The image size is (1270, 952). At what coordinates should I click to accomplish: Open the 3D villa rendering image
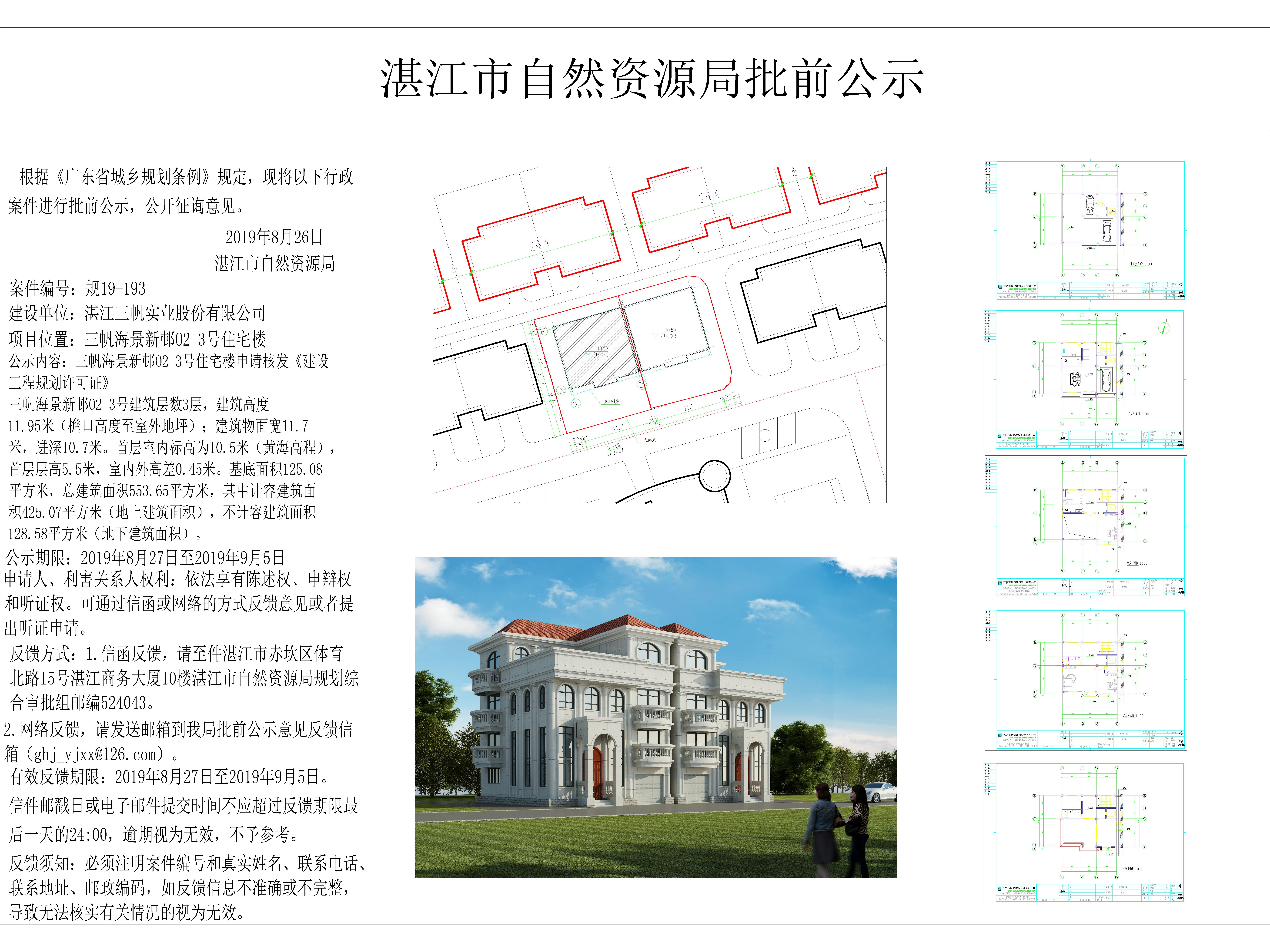656,717
